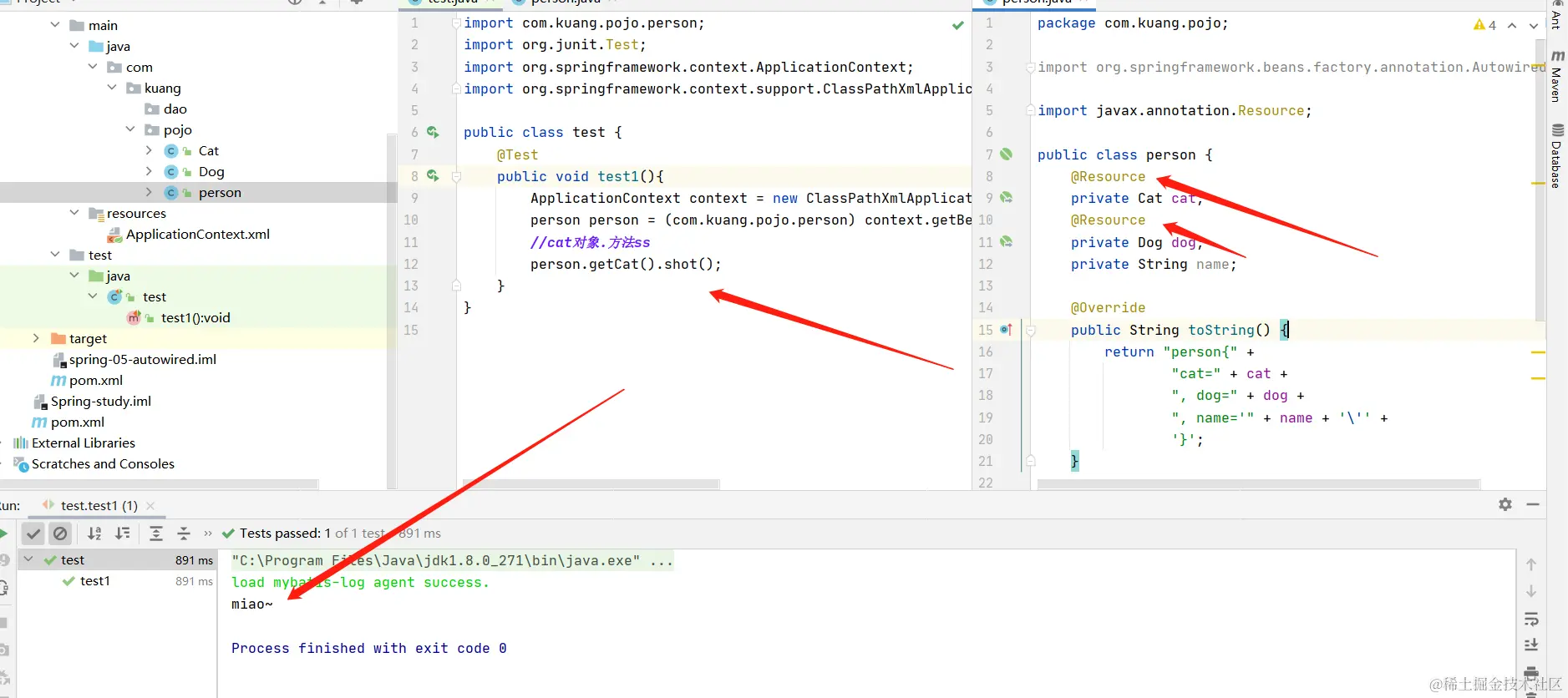Viewport: 1568px width, 698px height.
Task: Click console Down the stack trace arrow
Action: [x=1531, y=591]
